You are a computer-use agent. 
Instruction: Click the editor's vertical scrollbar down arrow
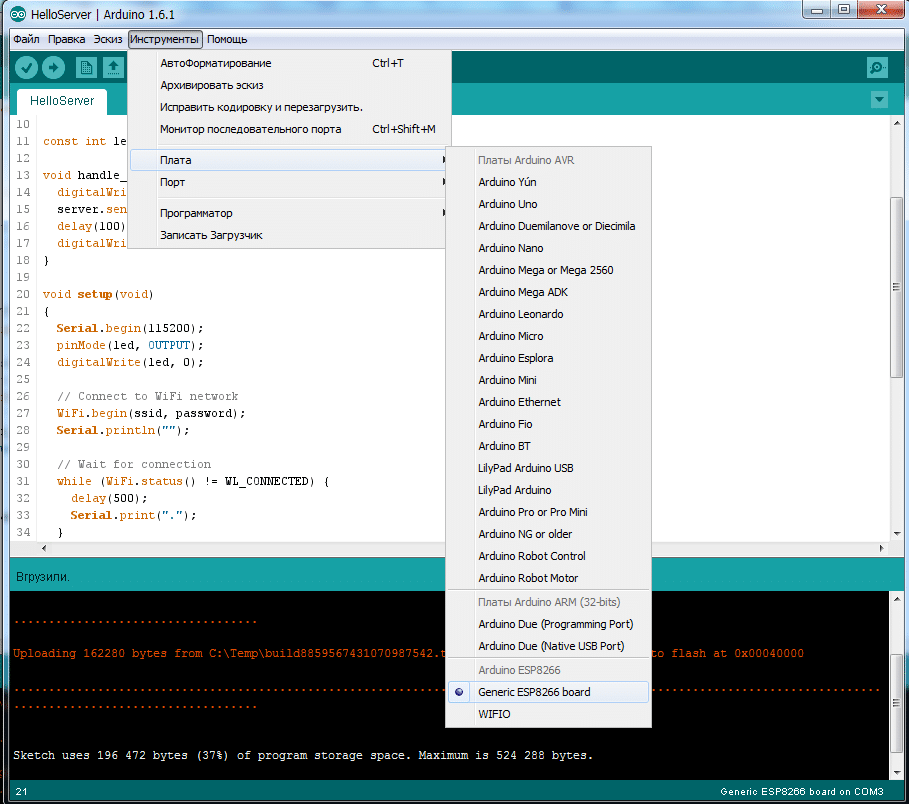(899, 532)
